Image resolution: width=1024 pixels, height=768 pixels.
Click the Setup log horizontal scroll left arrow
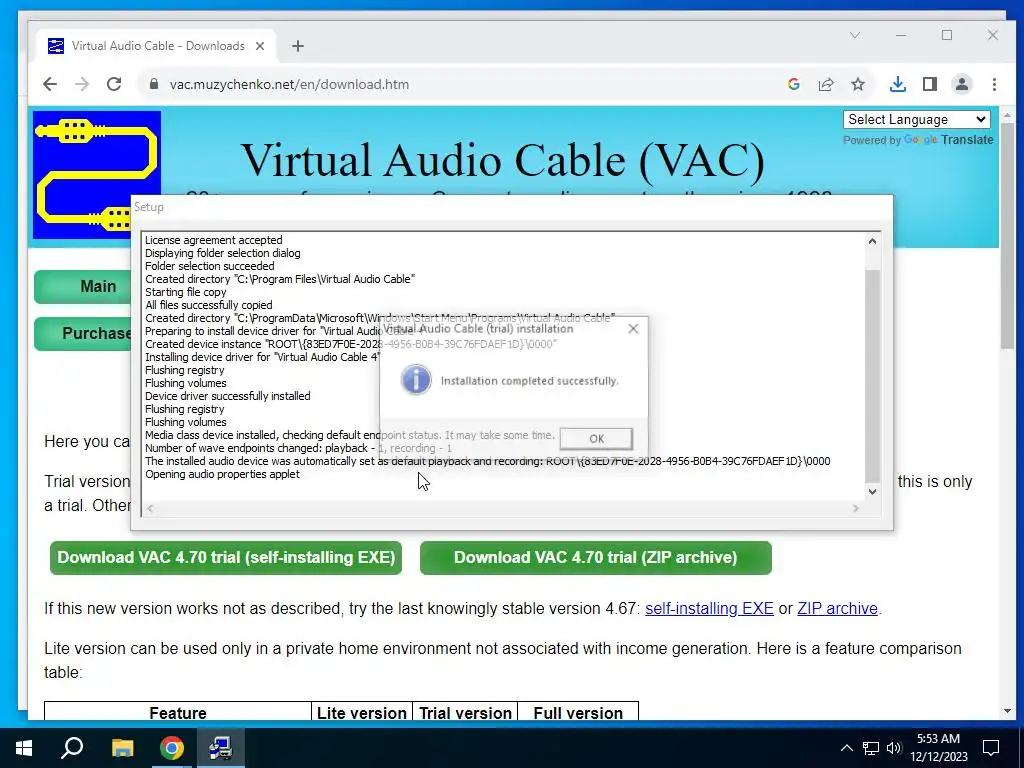[x=150, y=508]
